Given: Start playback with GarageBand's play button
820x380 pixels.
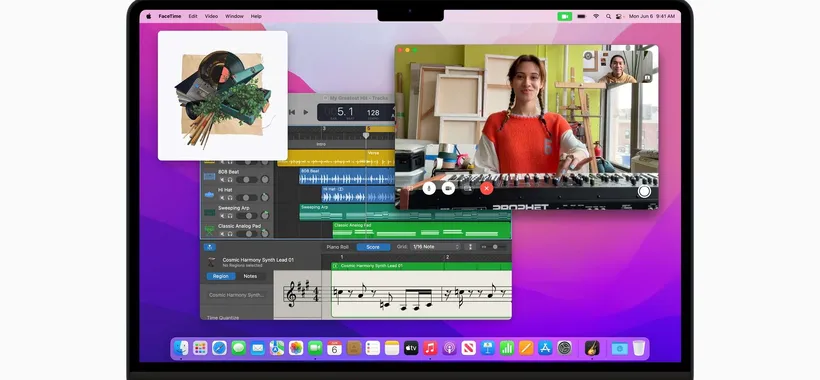Looking at the screenshot, I should click(x=306, y=112).
